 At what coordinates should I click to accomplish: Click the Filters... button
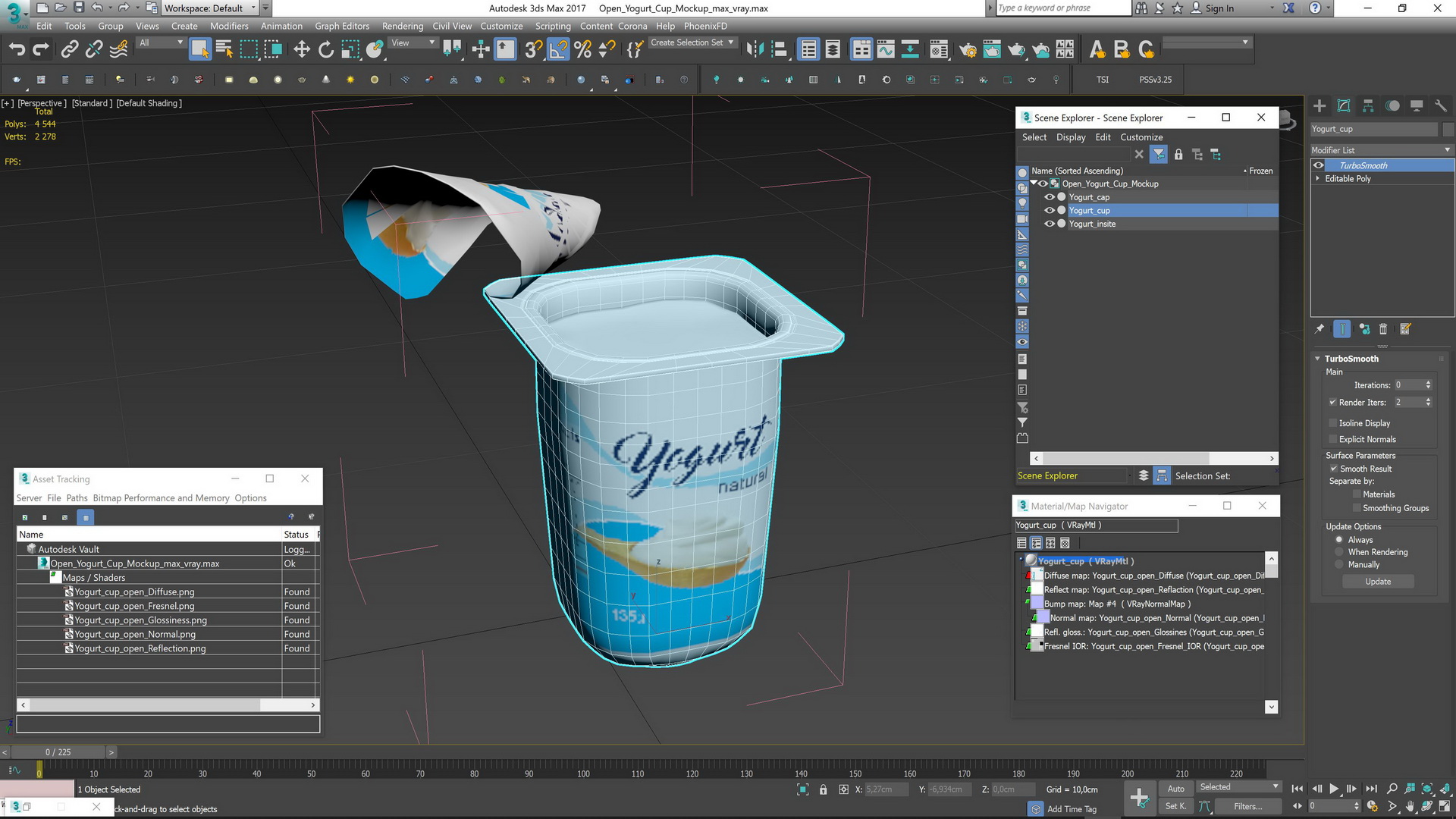(1247, 806)
